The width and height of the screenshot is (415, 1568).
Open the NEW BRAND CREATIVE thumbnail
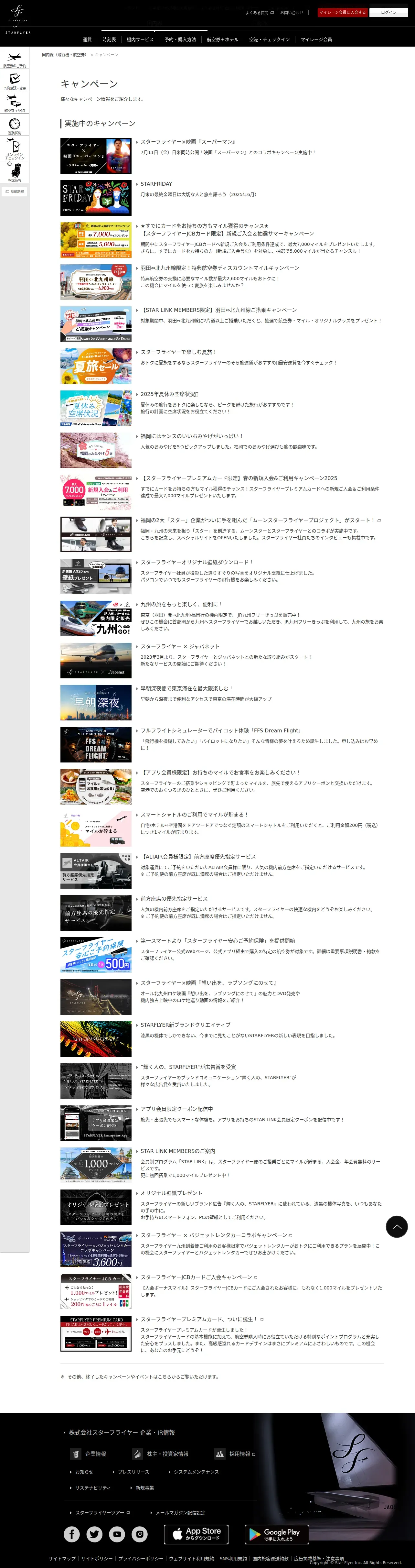coord(96,1039)
